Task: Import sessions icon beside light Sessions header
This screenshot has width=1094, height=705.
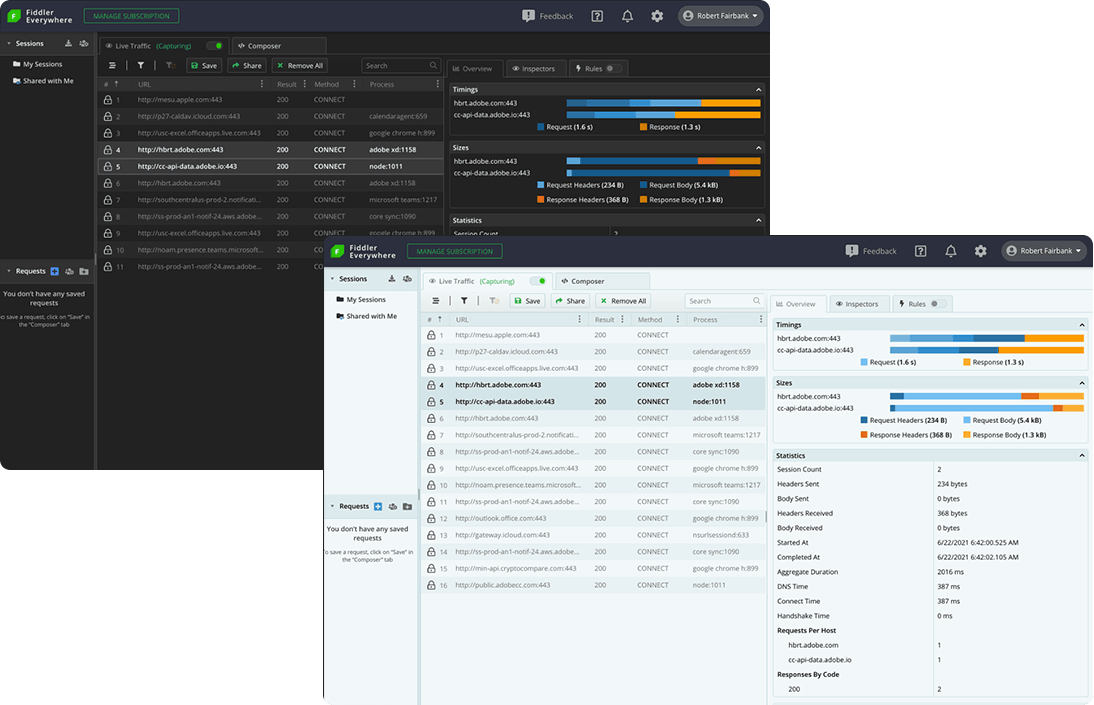Action: (x=391, y=279)
